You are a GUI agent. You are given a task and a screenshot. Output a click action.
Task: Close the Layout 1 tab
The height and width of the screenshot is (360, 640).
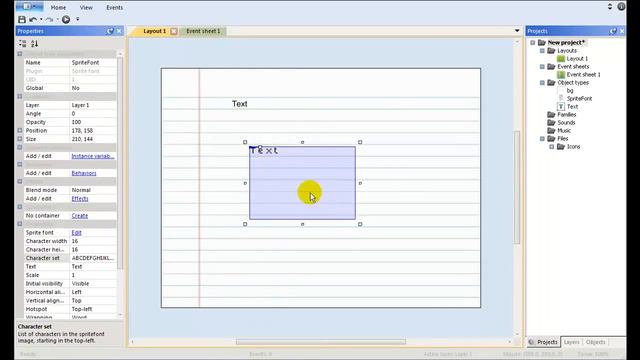[174, 31]
